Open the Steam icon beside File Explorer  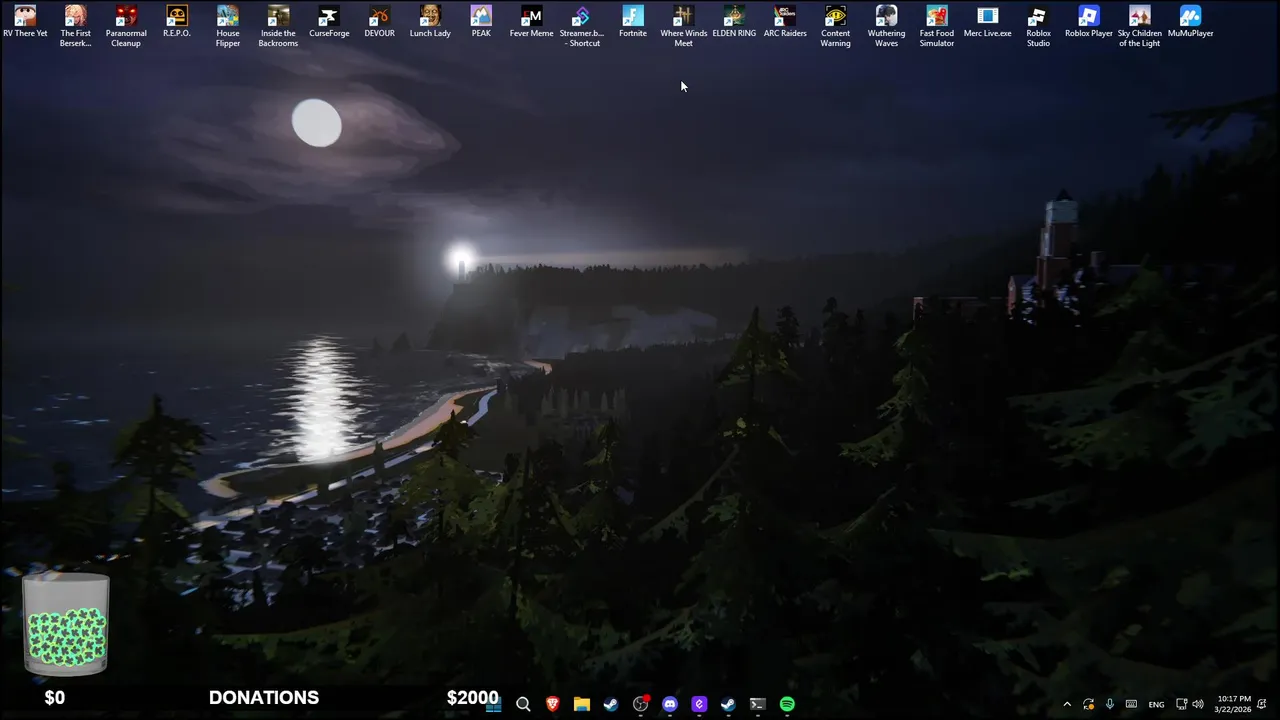point(611,704)
